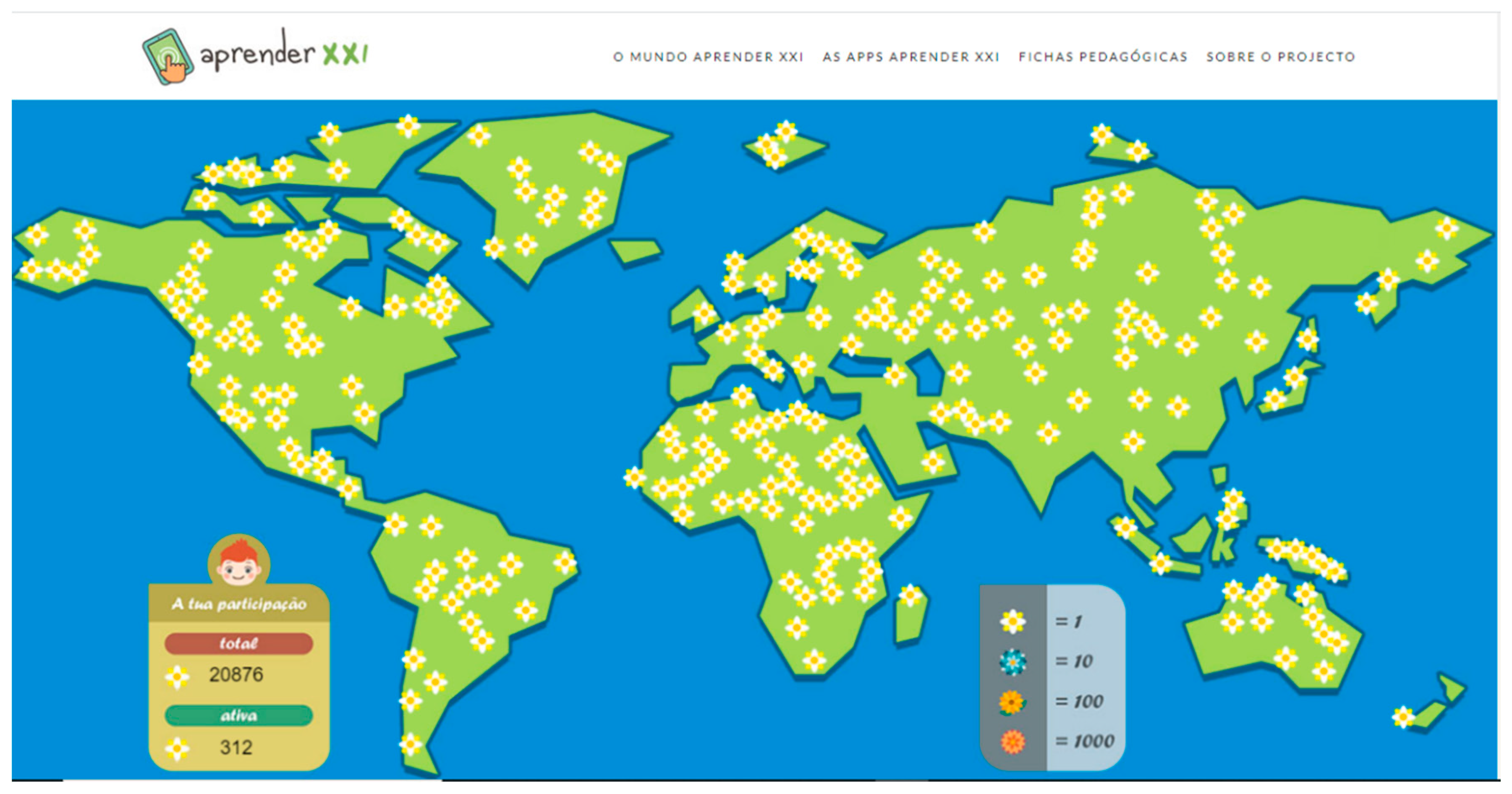Go to FICHAS PEDAGÓGICAS page
The height and width of the screenshot is (794, 1512).
pyautogui.click(x=1103, y=57)
